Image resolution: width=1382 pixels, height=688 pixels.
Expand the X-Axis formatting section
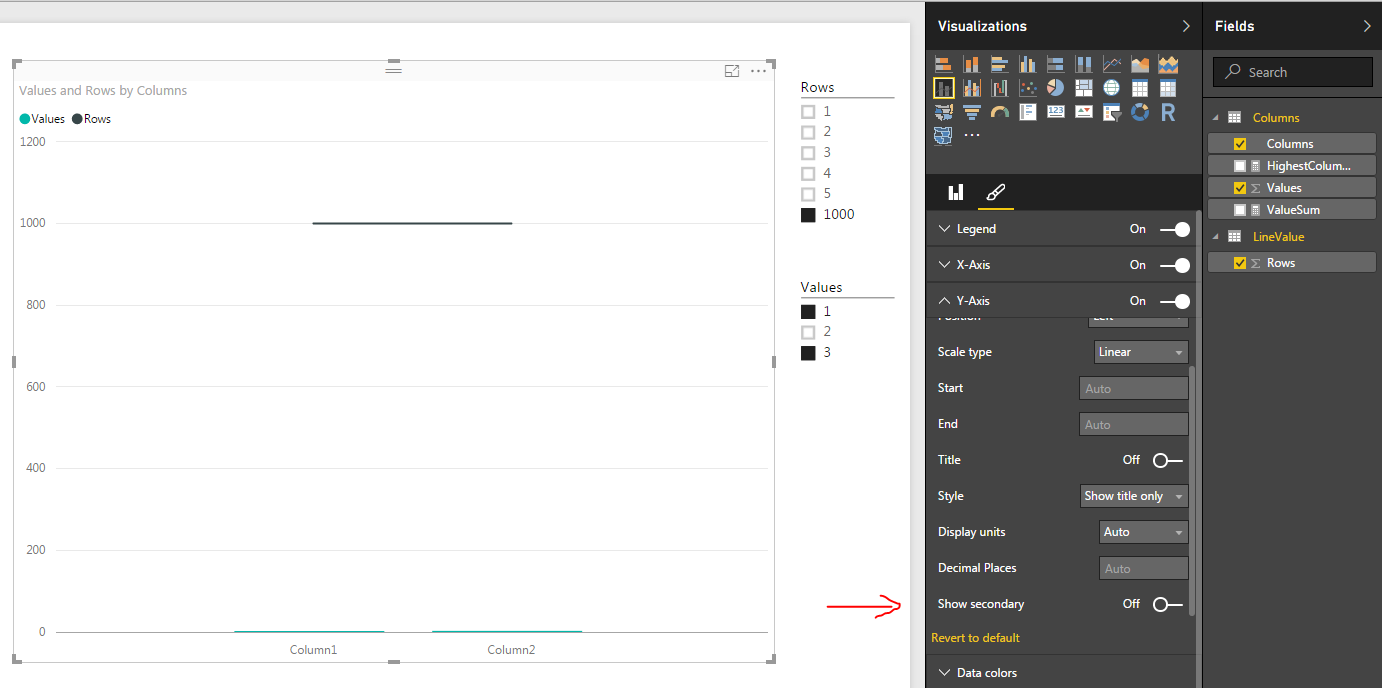[x=945, y=265]
